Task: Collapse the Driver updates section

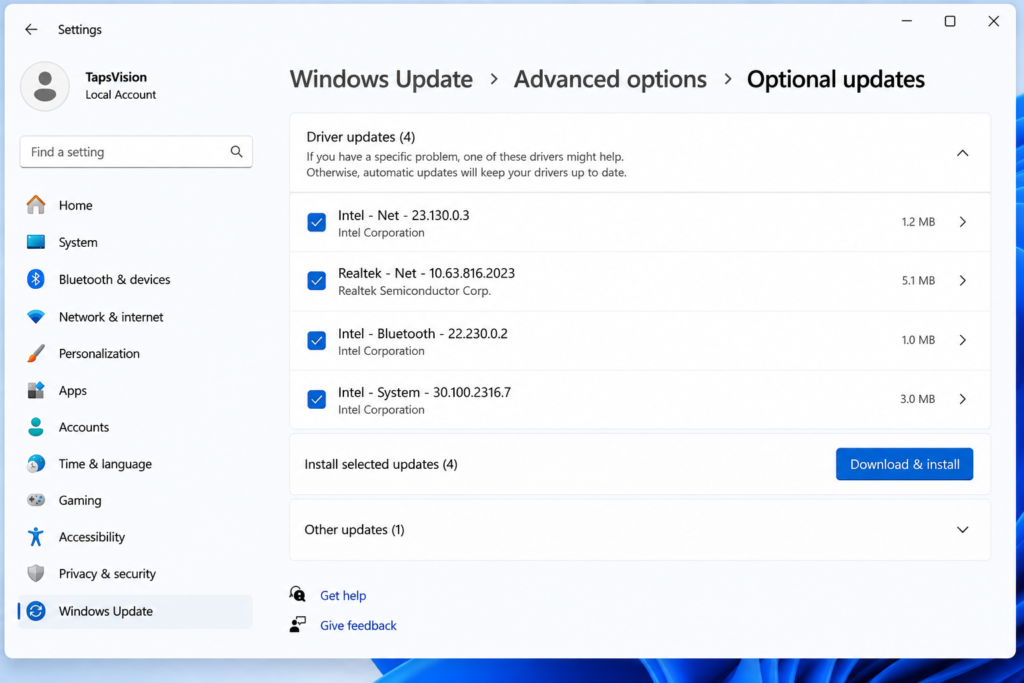Action: [x=963, y=153]
